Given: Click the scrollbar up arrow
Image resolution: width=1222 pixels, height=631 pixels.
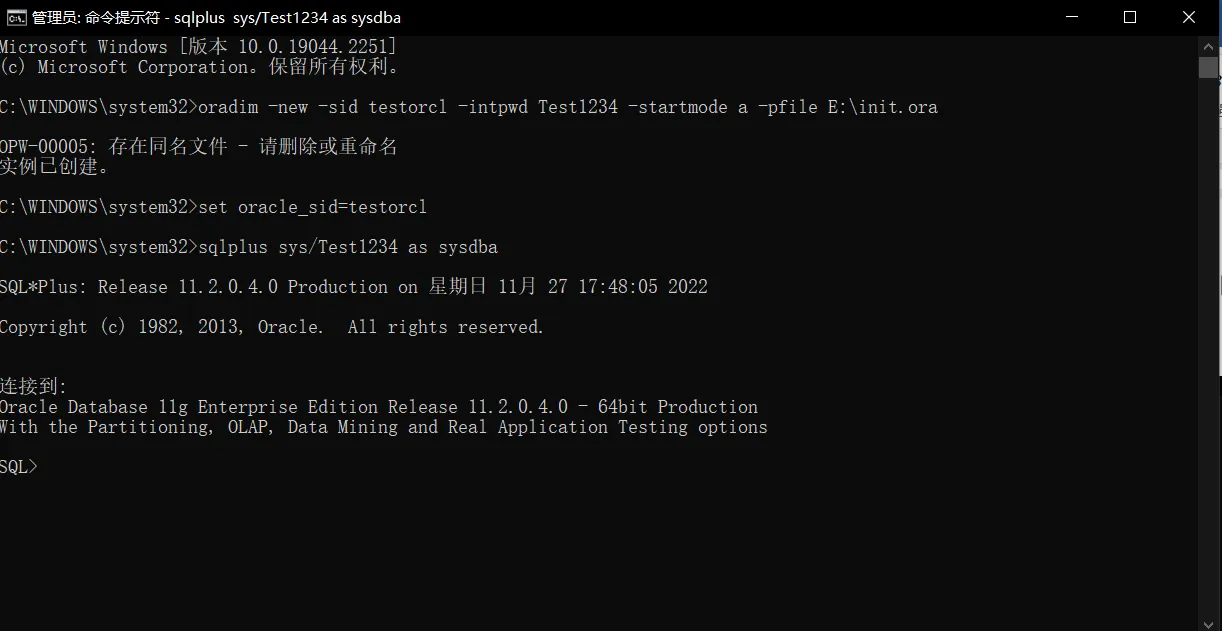Looking at the screenshot, I should [1208, 46].
